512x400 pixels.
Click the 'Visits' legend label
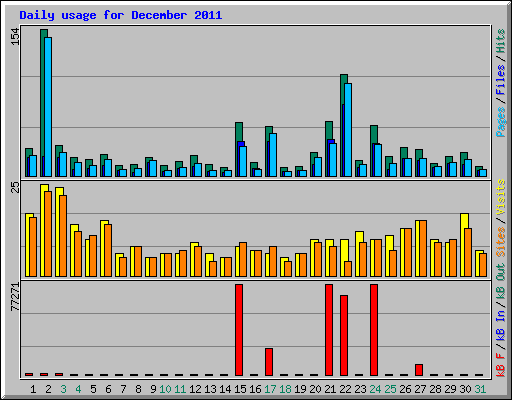(x=501, y=197)
